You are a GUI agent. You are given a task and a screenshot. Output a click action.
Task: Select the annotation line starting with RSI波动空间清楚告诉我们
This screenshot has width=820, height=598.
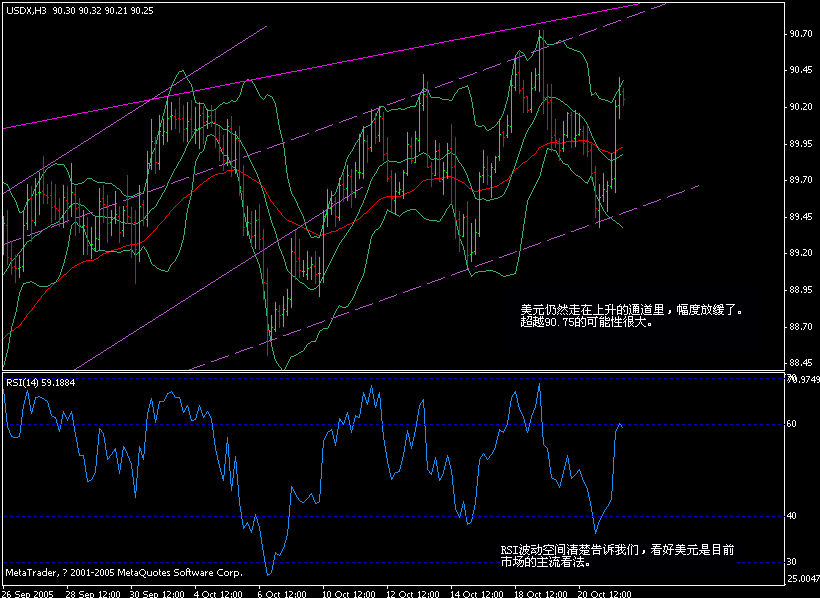tap(617, 550)
